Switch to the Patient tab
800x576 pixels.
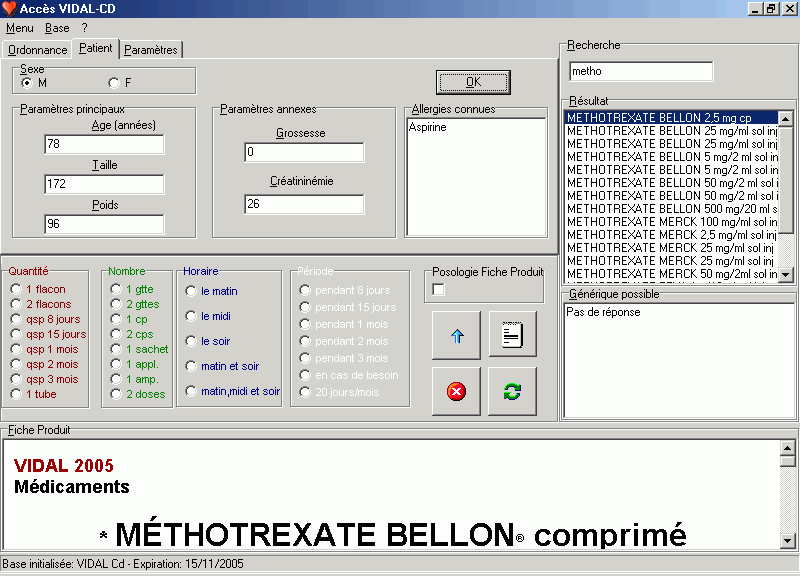click(x=95, y=48)
